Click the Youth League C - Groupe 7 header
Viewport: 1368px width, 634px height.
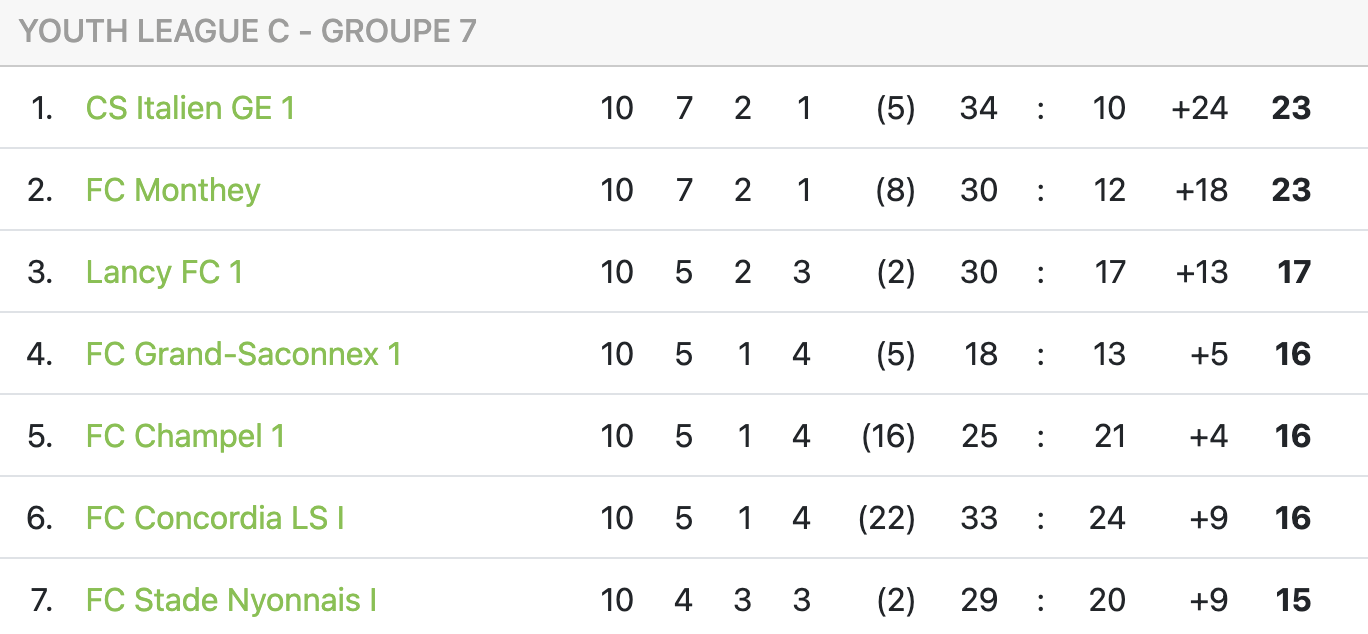point(248,32)
